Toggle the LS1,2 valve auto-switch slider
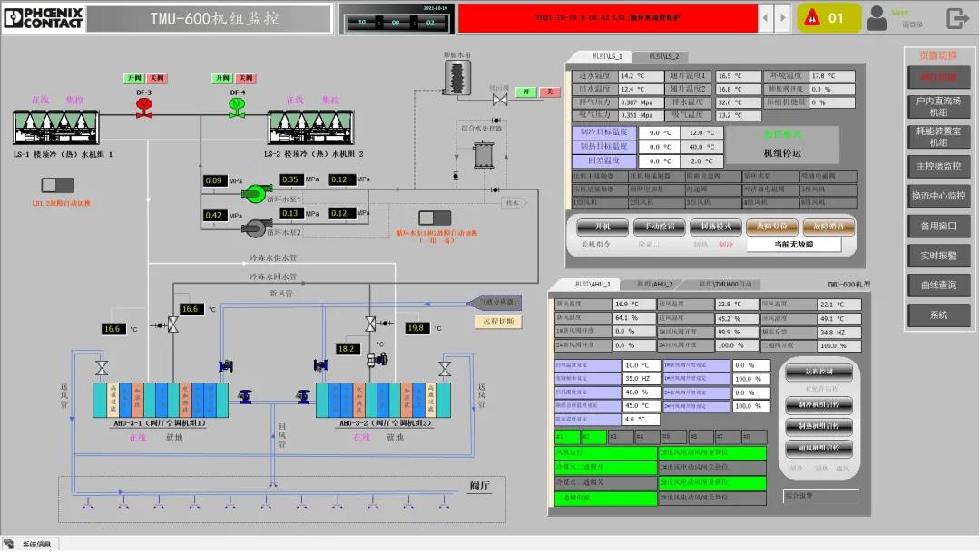980x552 pixels. (x=58, y=185)
